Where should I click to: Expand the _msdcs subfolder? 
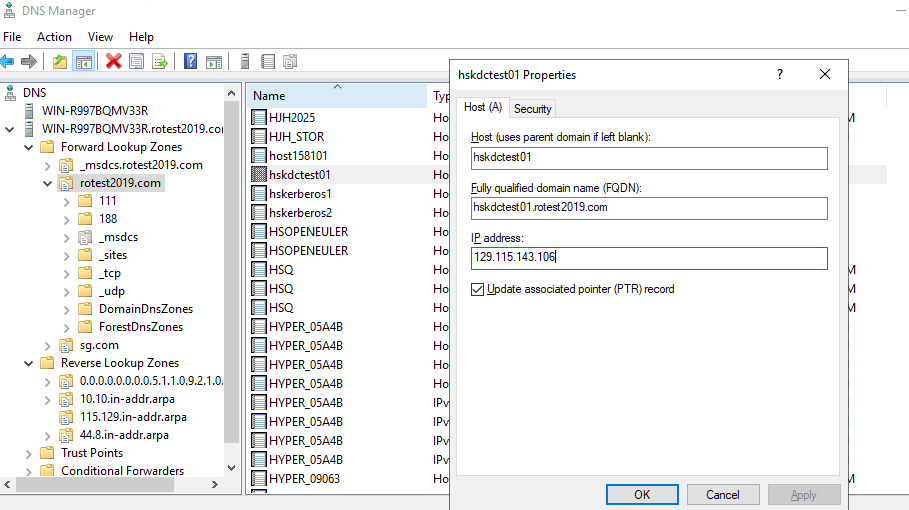coord(67,238)
